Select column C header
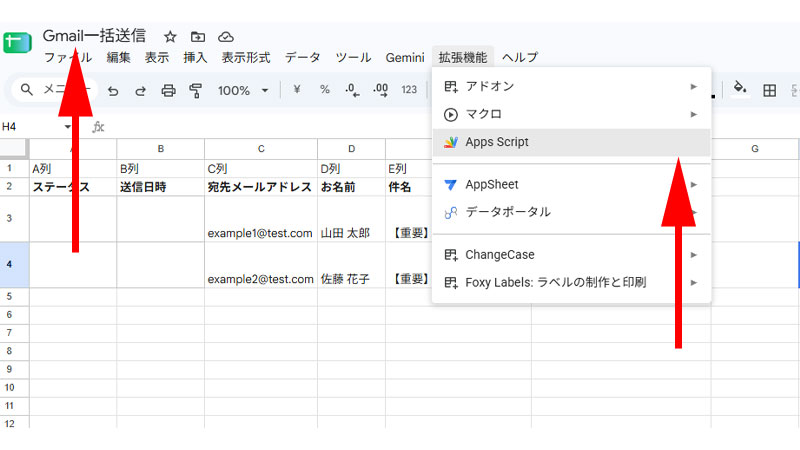800x450 pixels. 261,149
